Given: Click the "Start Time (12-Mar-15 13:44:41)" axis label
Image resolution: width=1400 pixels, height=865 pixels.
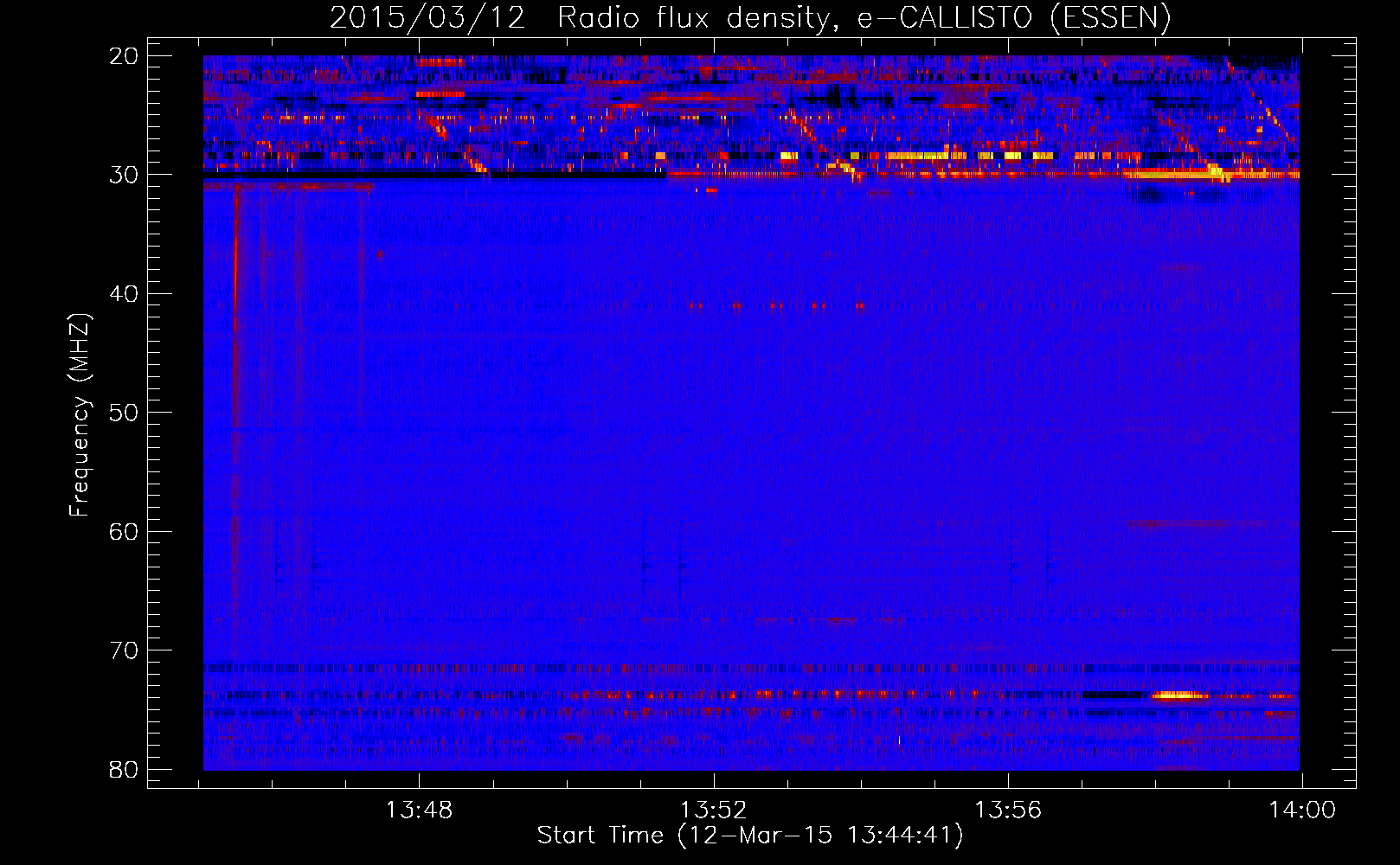Looking at the screenshot, I should [750, 836].
